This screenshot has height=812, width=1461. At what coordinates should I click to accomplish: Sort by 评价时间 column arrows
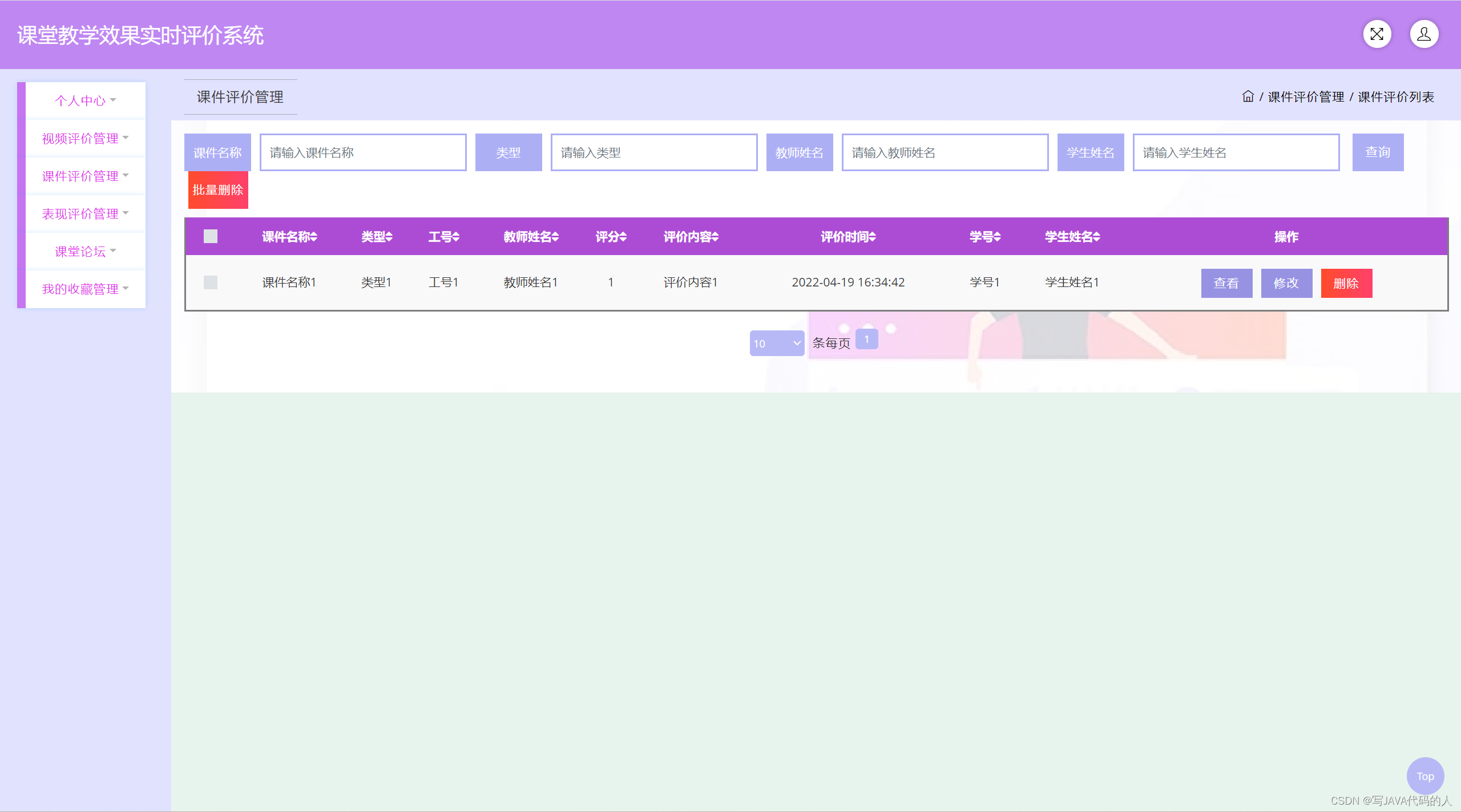[x=873, y=237]
